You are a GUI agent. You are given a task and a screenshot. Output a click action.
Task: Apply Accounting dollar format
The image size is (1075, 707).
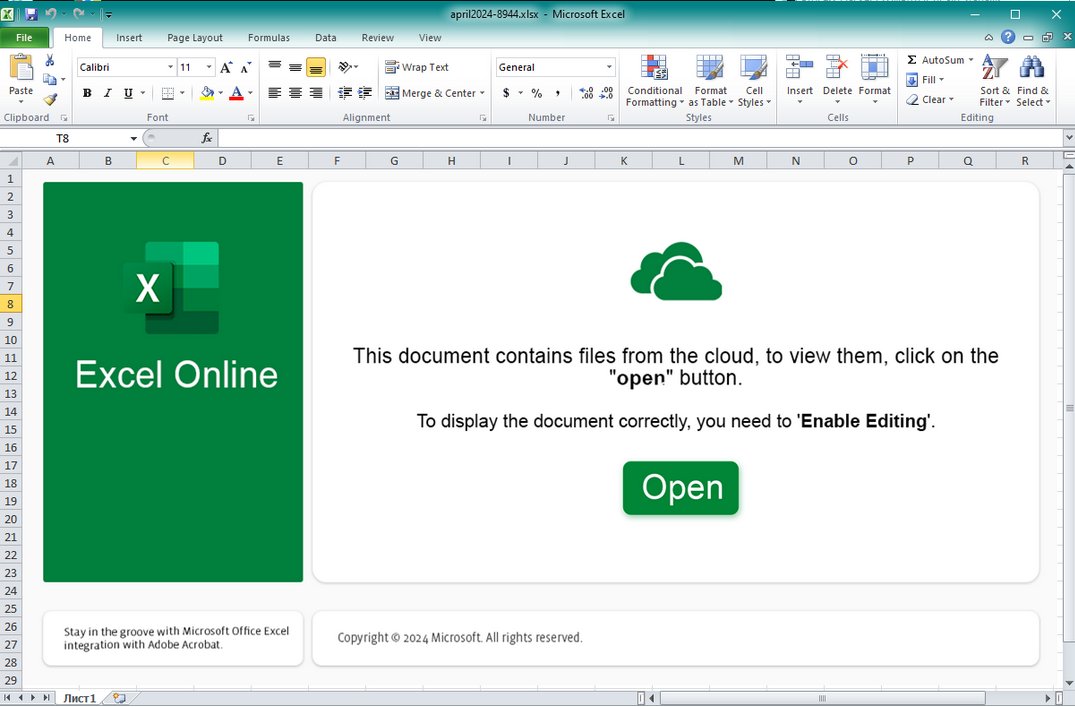click(506, 93)
